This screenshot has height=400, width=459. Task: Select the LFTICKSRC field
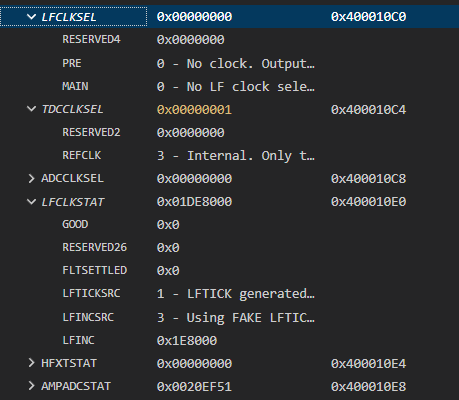point(91,293)
